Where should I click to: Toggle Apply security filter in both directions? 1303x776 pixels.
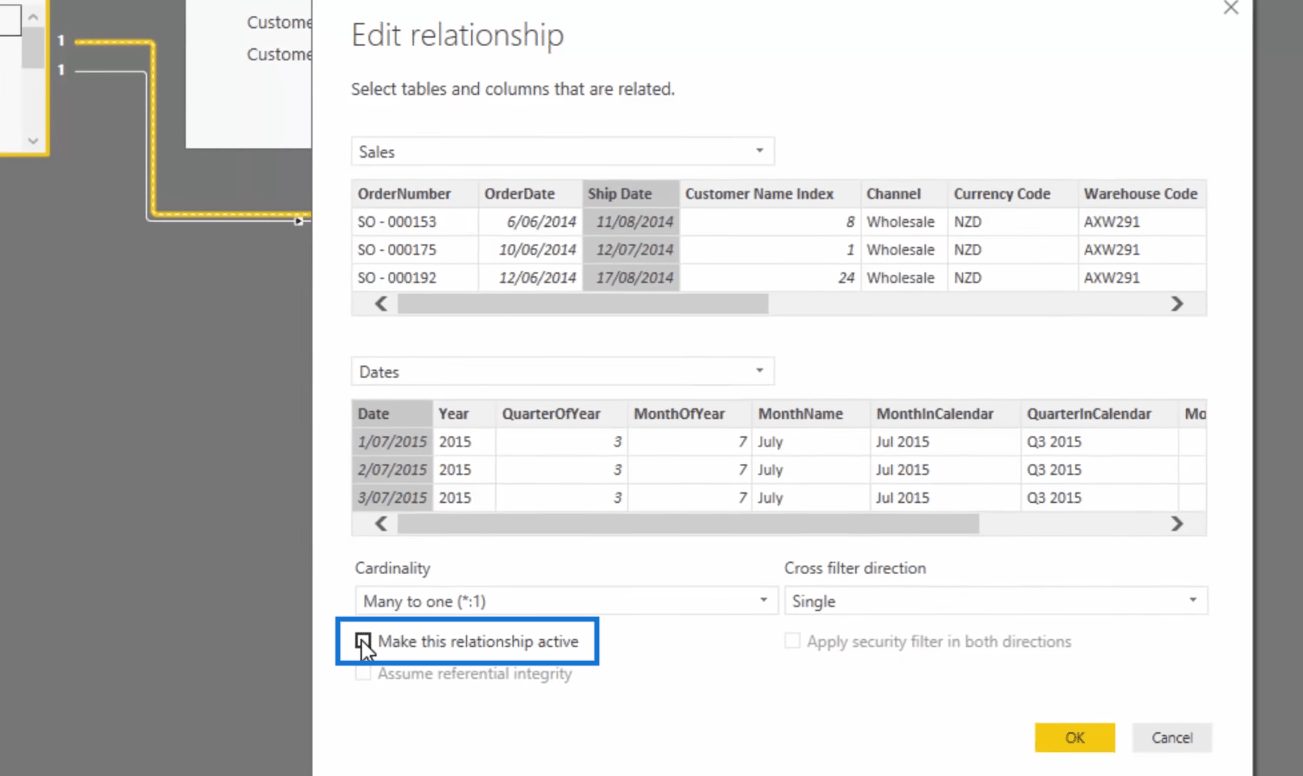pyautogui.click(x=792, y=642)
